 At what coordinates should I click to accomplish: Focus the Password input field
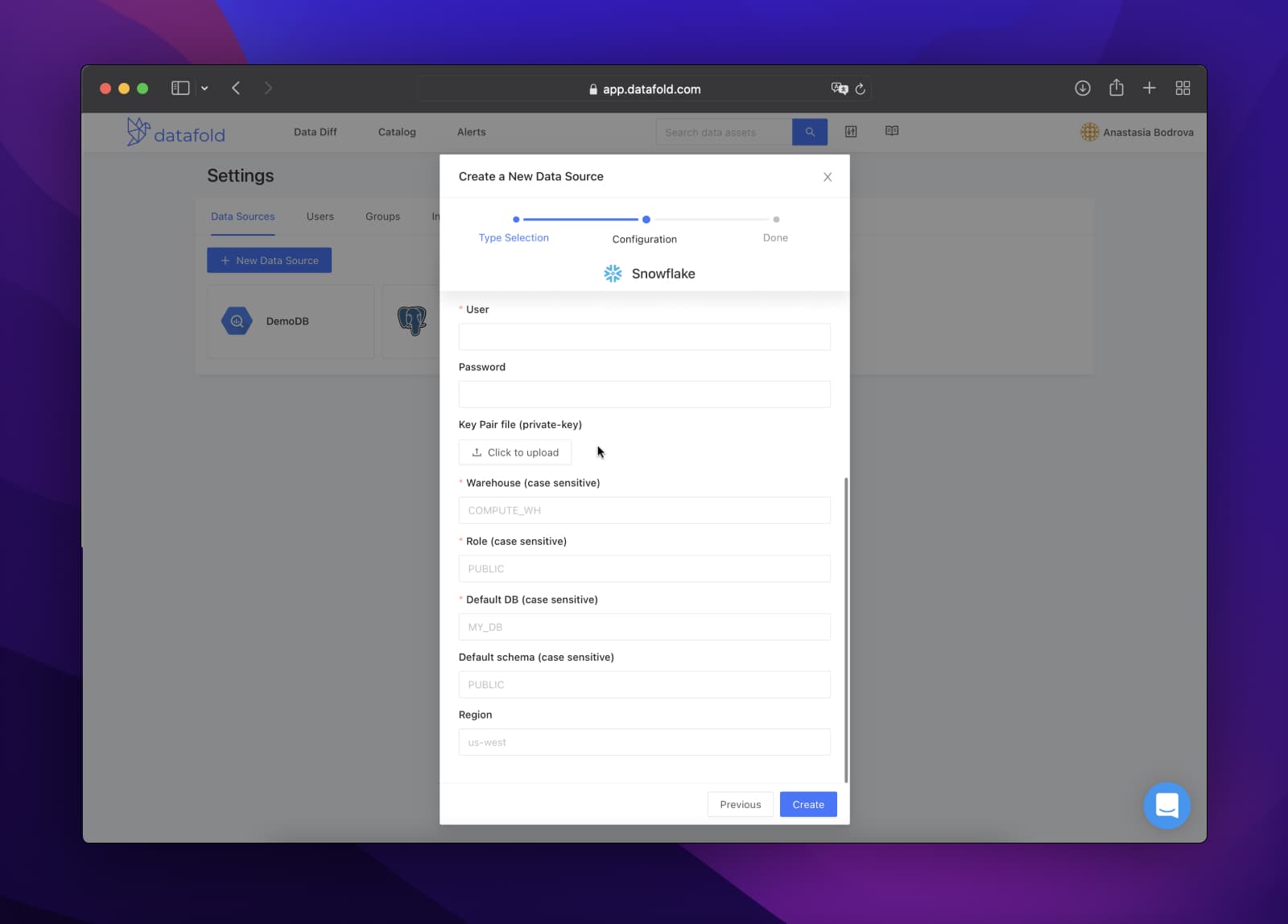(644, 394)
